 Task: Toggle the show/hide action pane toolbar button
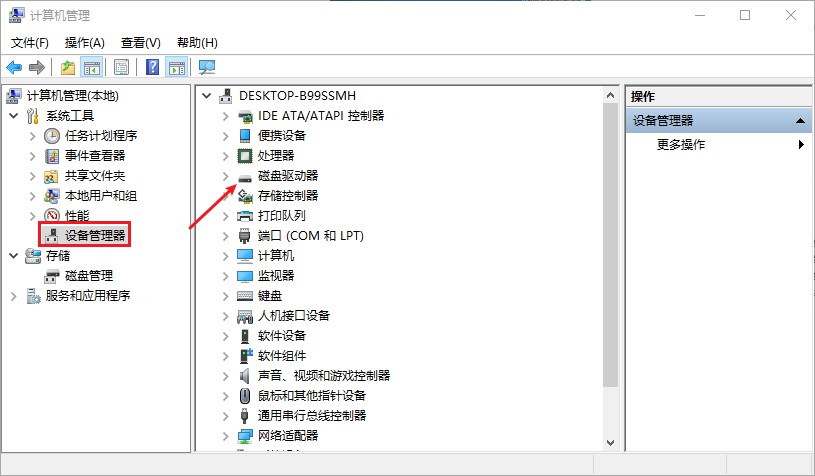click(177, 67)
